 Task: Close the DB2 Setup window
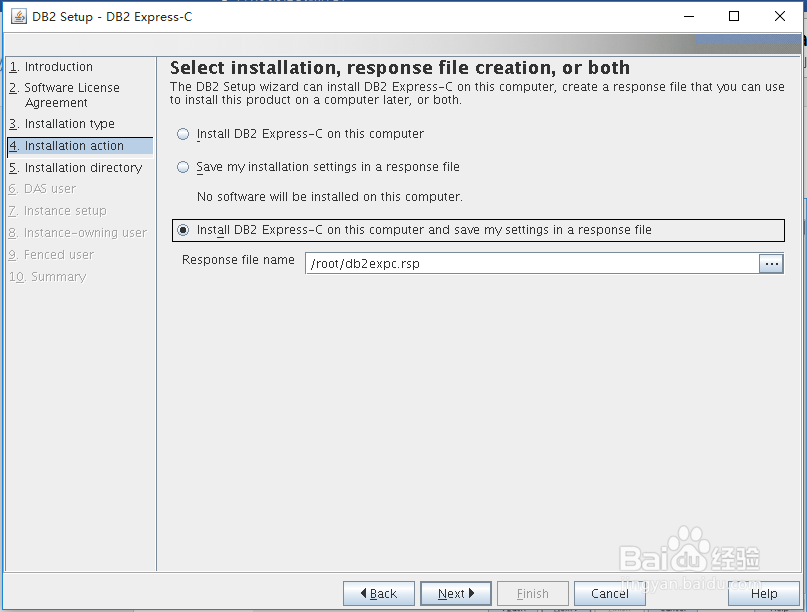(x=780, y=16)
